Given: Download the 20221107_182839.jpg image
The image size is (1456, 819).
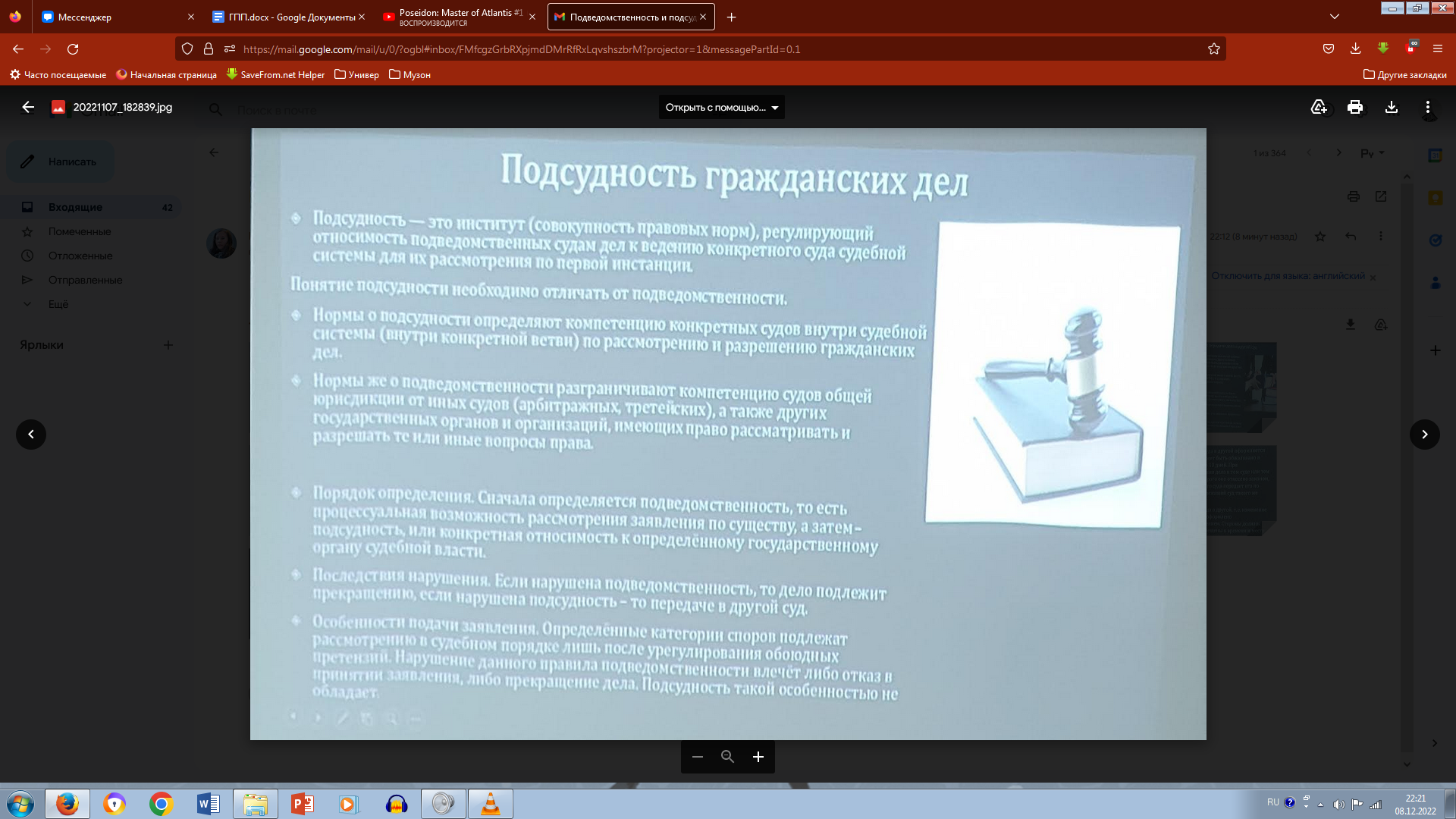Looking at the screenshot, I should tap(1392, 107).
